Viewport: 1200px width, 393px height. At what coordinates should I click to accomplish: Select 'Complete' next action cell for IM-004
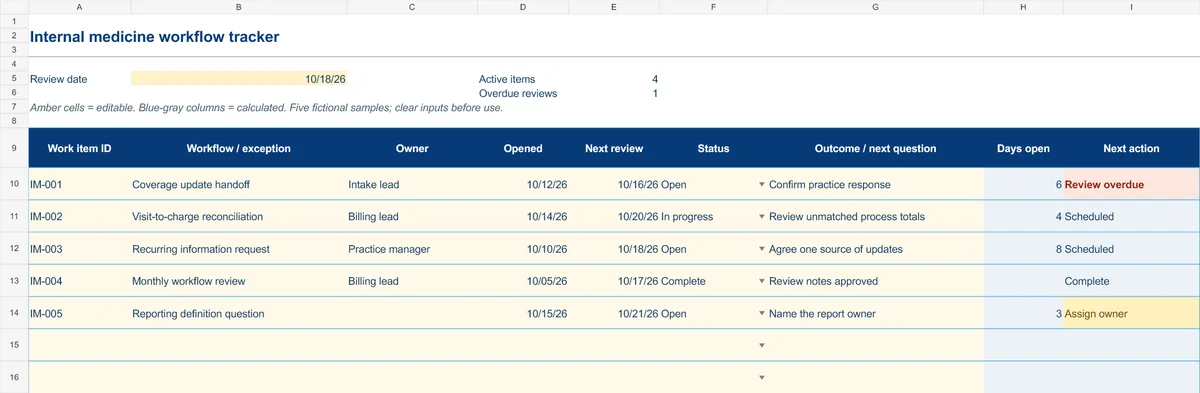click(1131, 281)
